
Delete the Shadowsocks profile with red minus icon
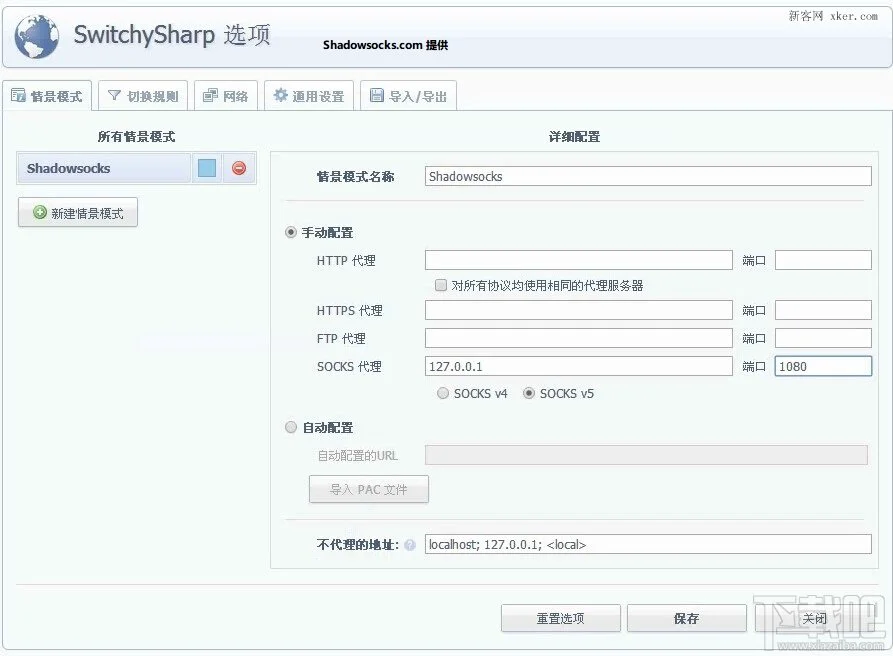click(239, 168)
